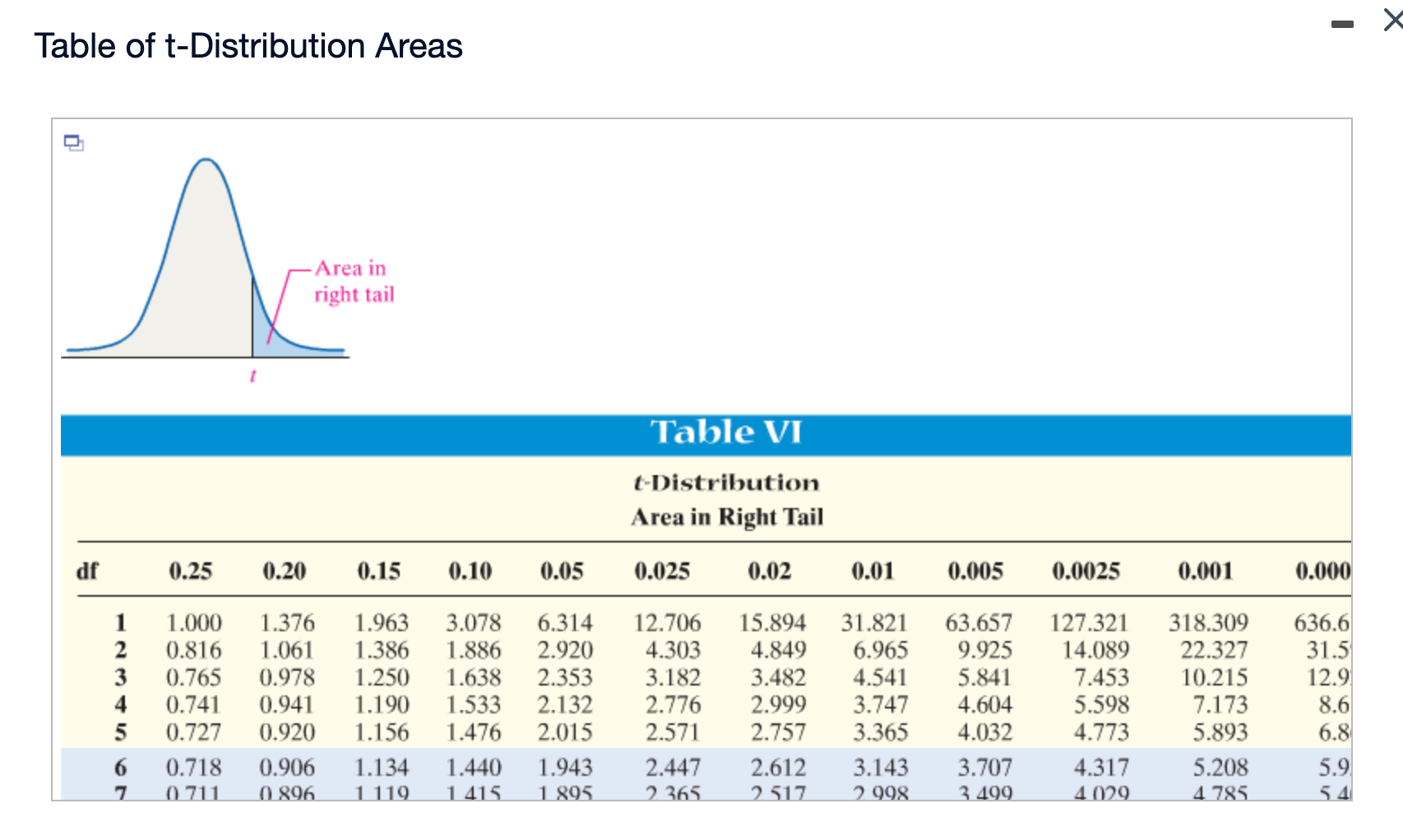1403x840 pixels.
Task: Click the value 12.706 in row 1
Action: (x=667, y=623)
